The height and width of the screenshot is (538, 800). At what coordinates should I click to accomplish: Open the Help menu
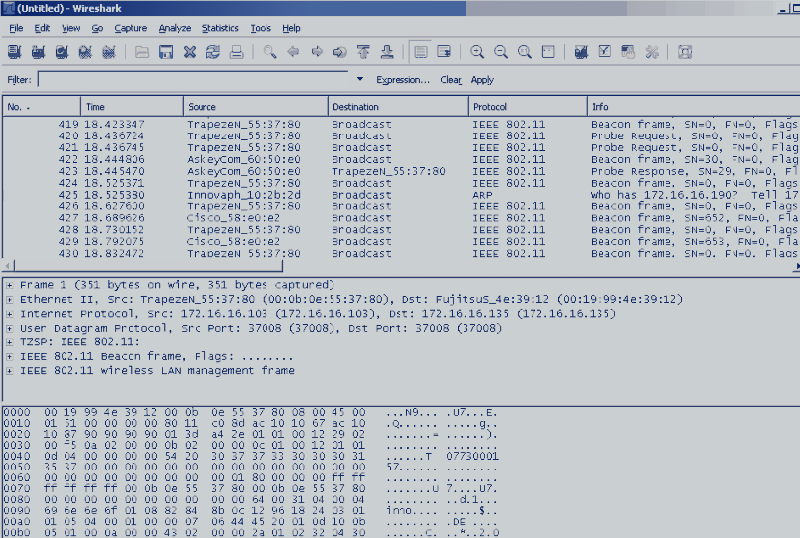[291, 28]
